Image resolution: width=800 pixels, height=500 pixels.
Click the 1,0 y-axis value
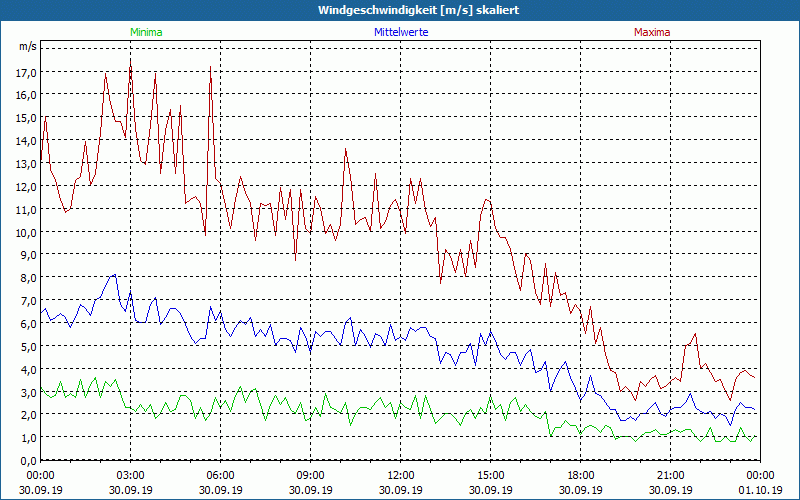(x=29, y=438)
